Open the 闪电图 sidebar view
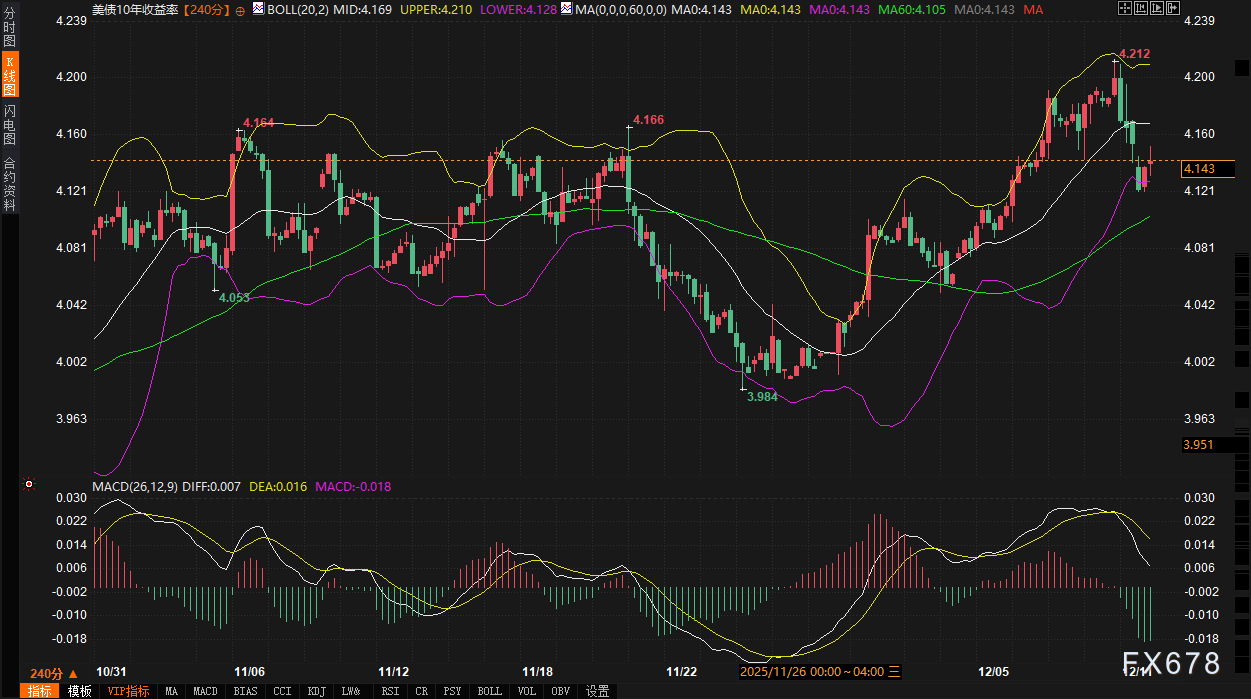Screen dimensions: 1251x699 (x=10, y=122)
